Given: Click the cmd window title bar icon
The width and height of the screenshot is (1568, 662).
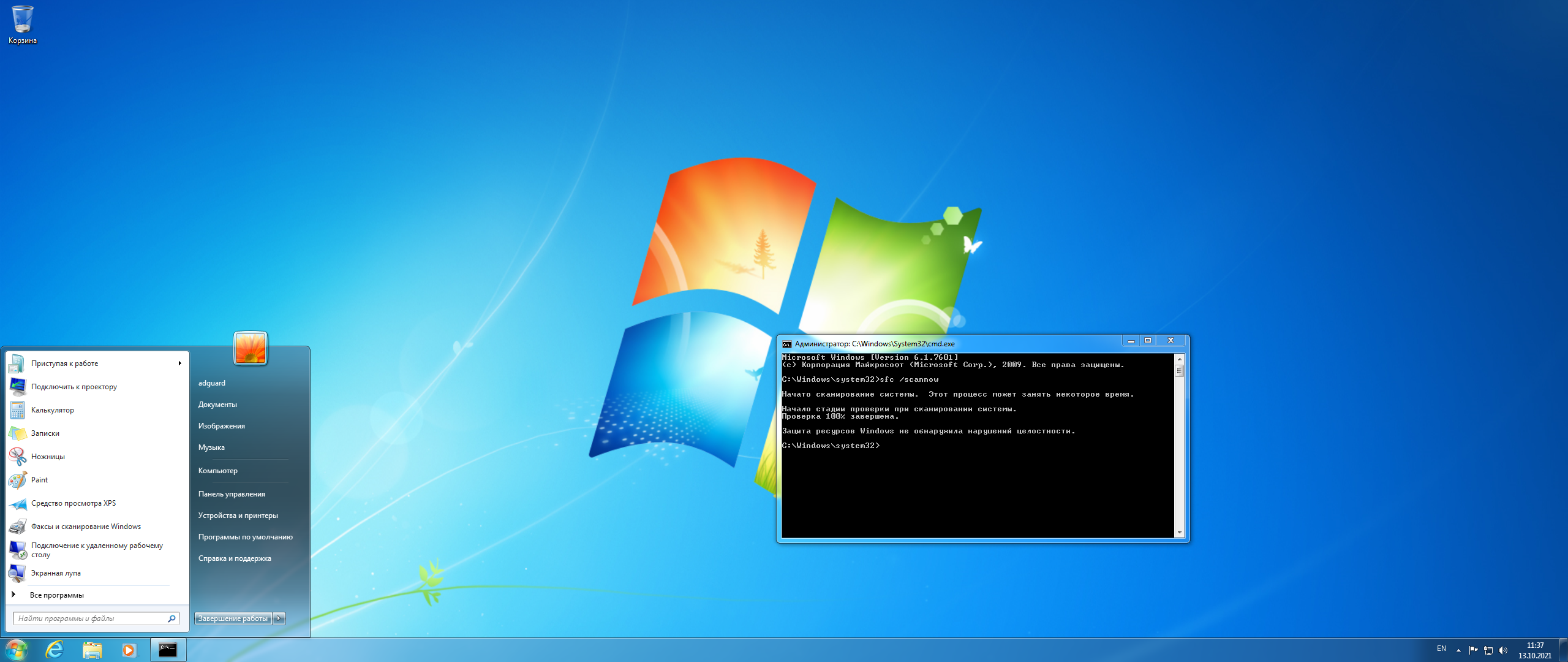Looking at the screenshot, I should pos(787,344).
